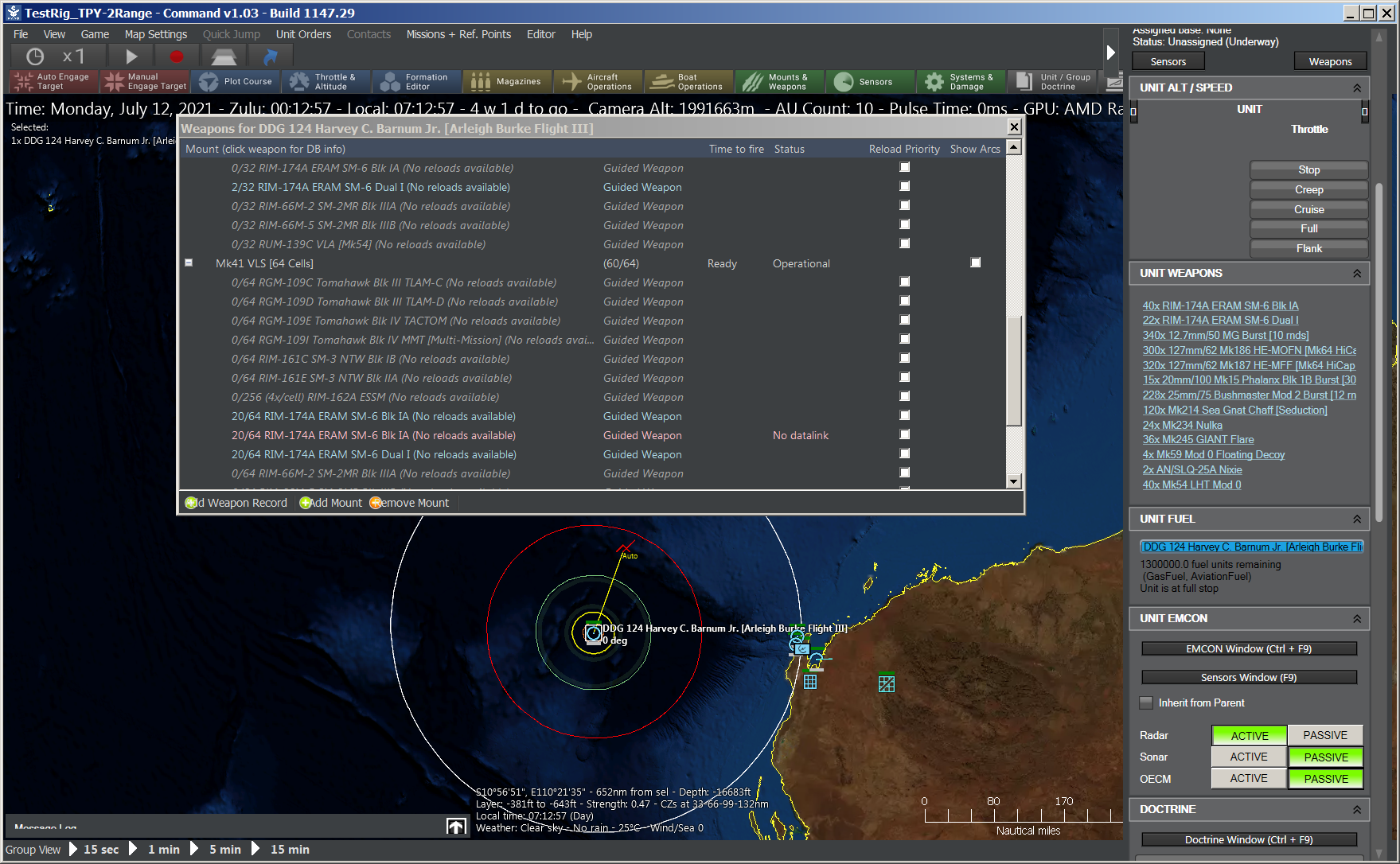The width and height of the screenshot is (1400, 864).
Task: Open Systems & Damage window
Action: 961,81
